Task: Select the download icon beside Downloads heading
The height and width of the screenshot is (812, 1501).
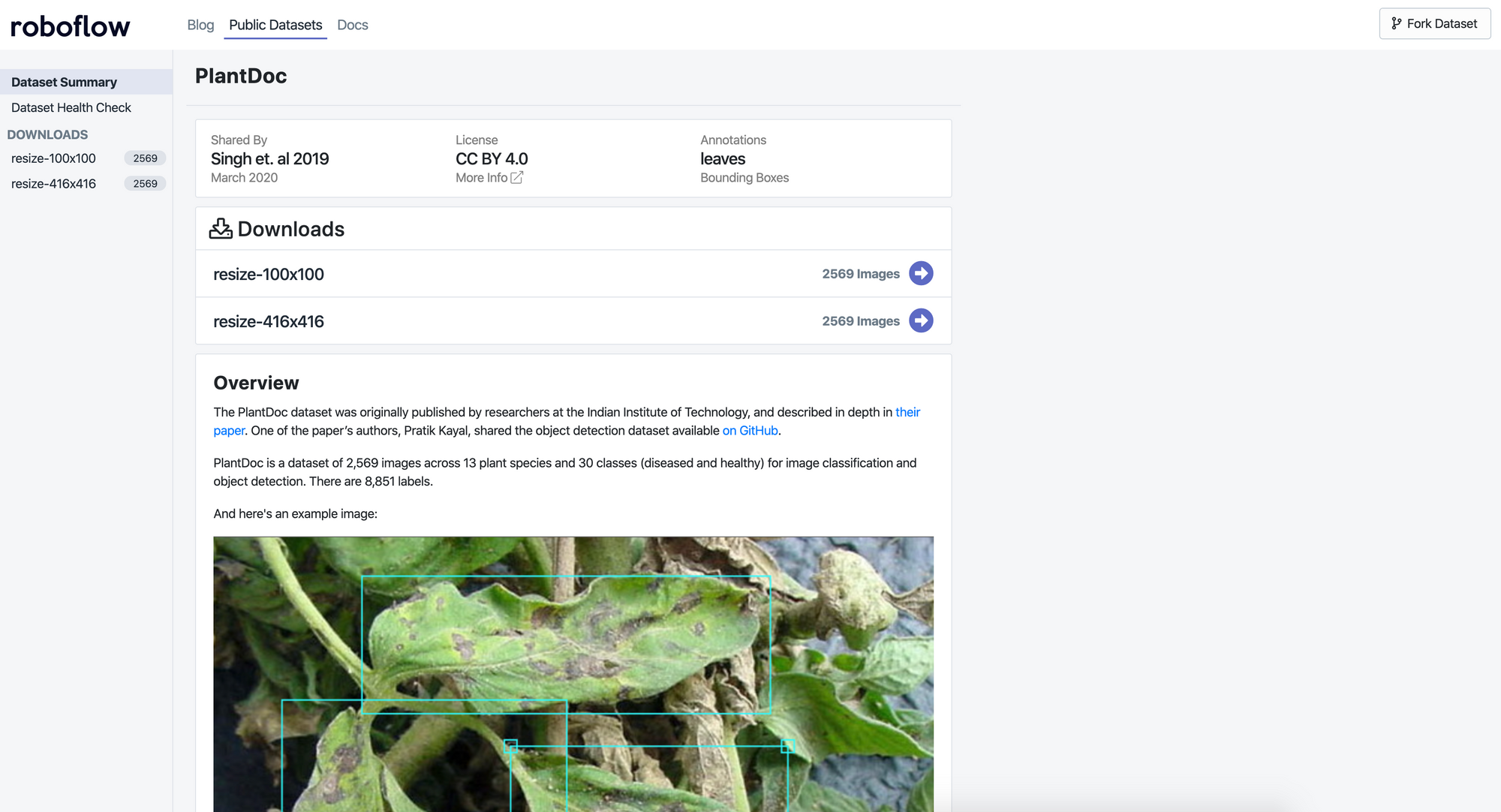Action: (x=221, y=228)
